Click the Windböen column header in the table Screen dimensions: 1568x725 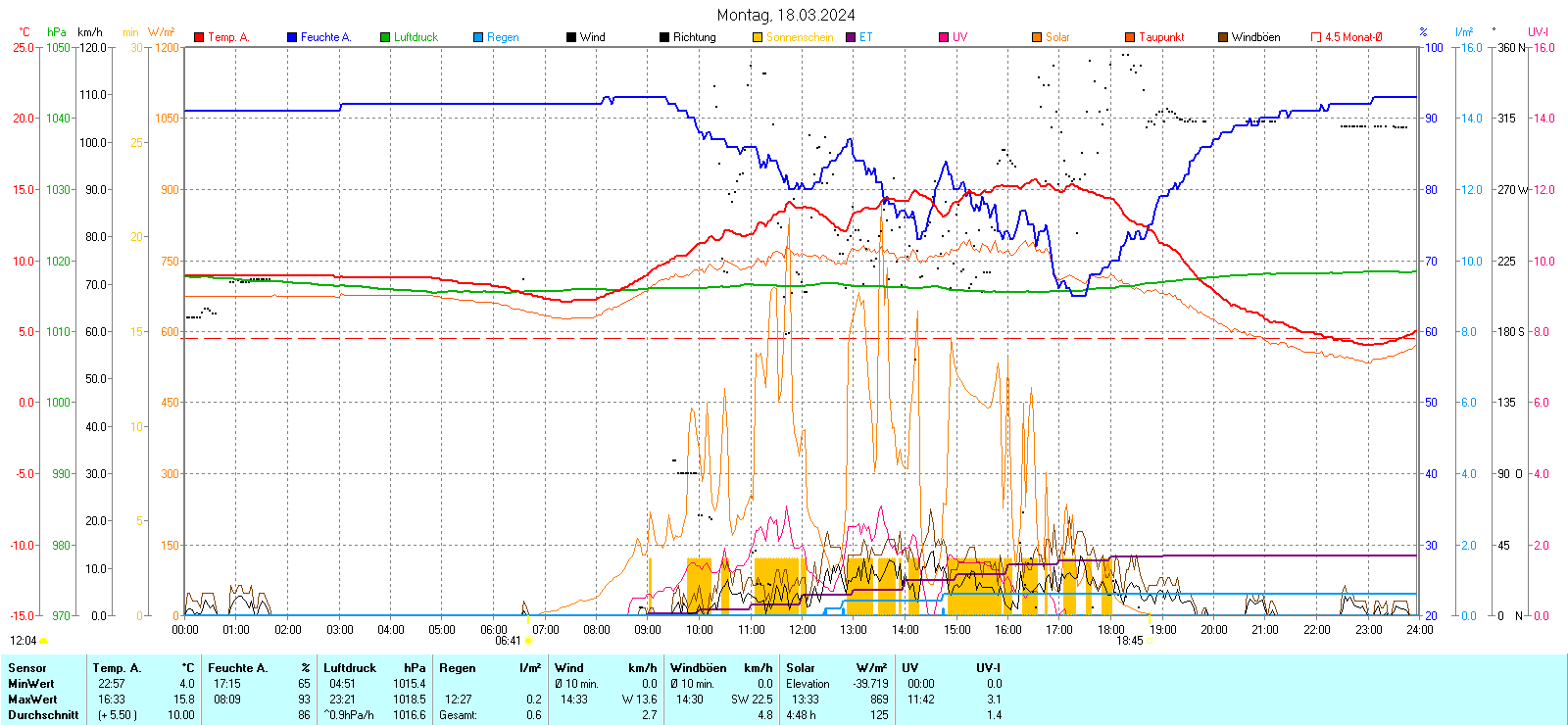(x=698, y=668)
